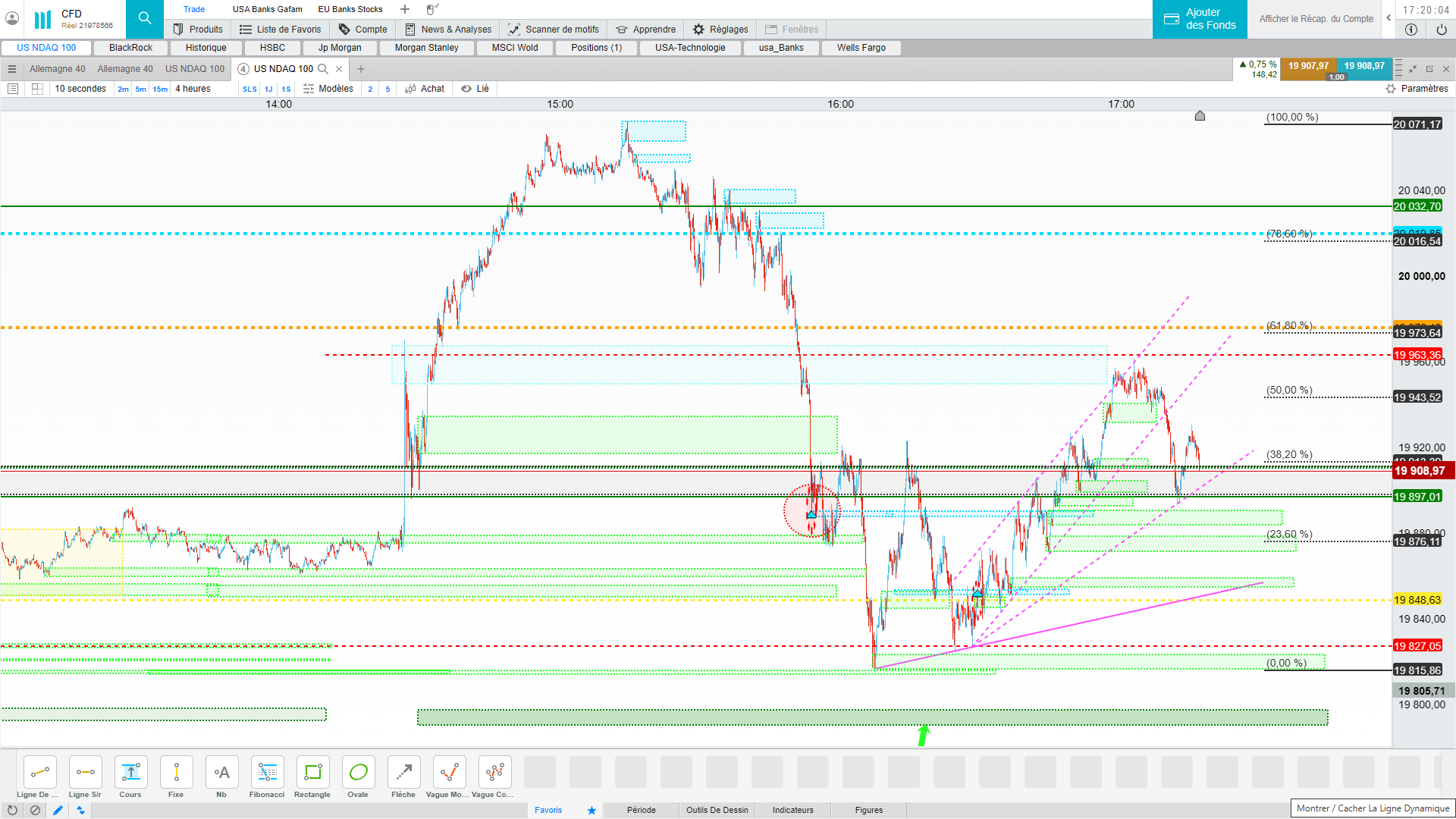
Task: Select the Ovale drawing tool
Action: point(358,773)
